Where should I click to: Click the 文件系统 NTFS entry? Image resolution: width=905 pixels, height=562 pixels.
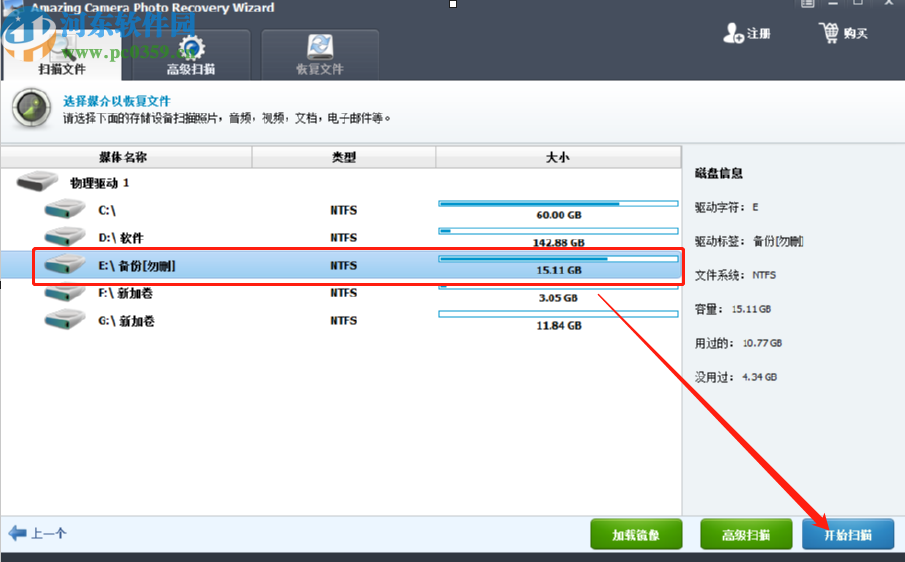(x=735, y=275)
